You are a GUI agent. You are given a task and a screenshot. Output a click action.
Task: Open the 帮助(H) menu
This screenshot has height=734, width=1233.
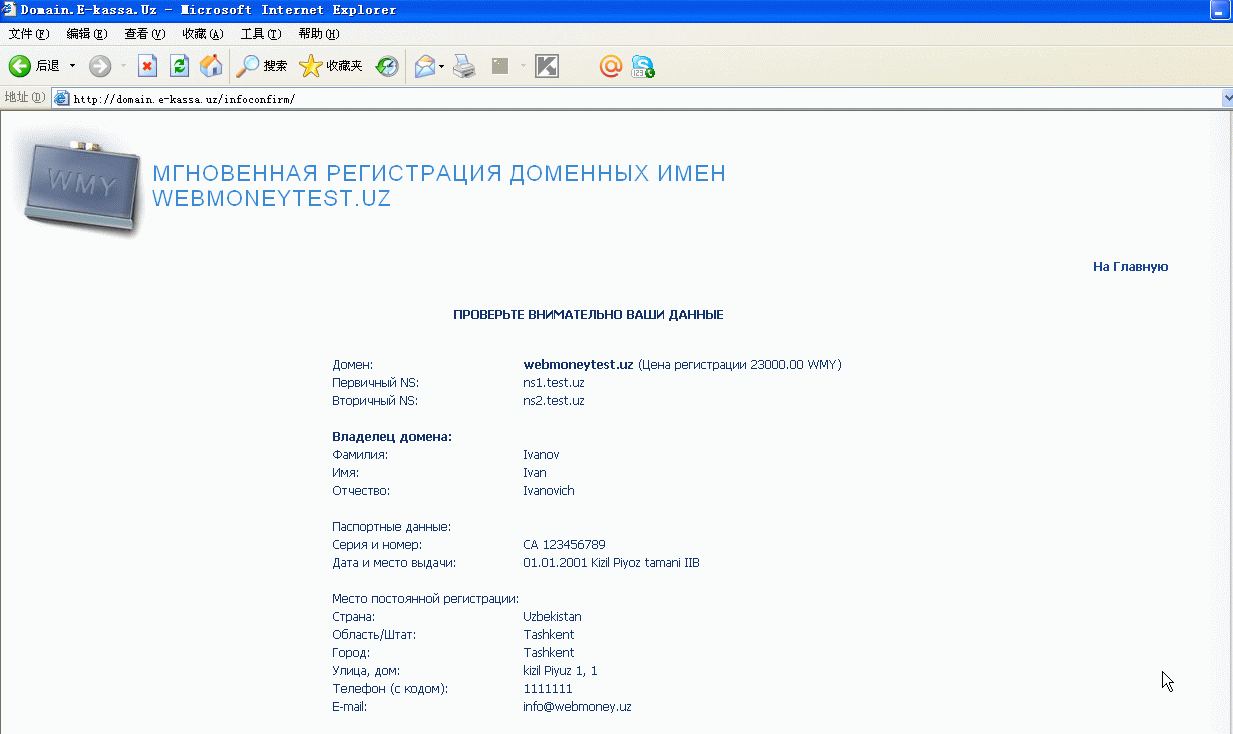tap(319, 34)
